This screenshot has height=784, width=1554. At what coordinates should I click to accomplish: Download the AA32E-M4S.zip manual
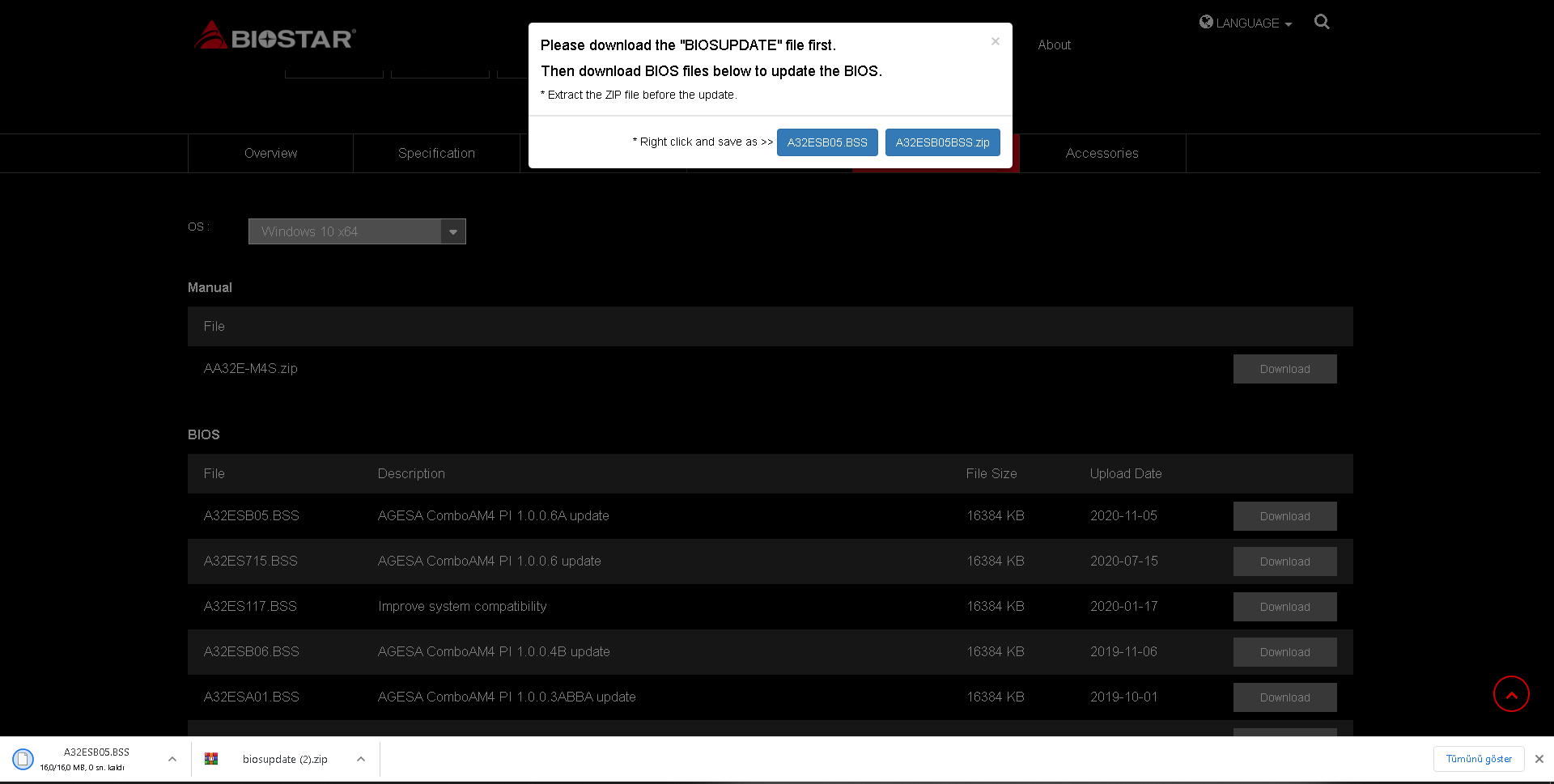(1285, 369)
